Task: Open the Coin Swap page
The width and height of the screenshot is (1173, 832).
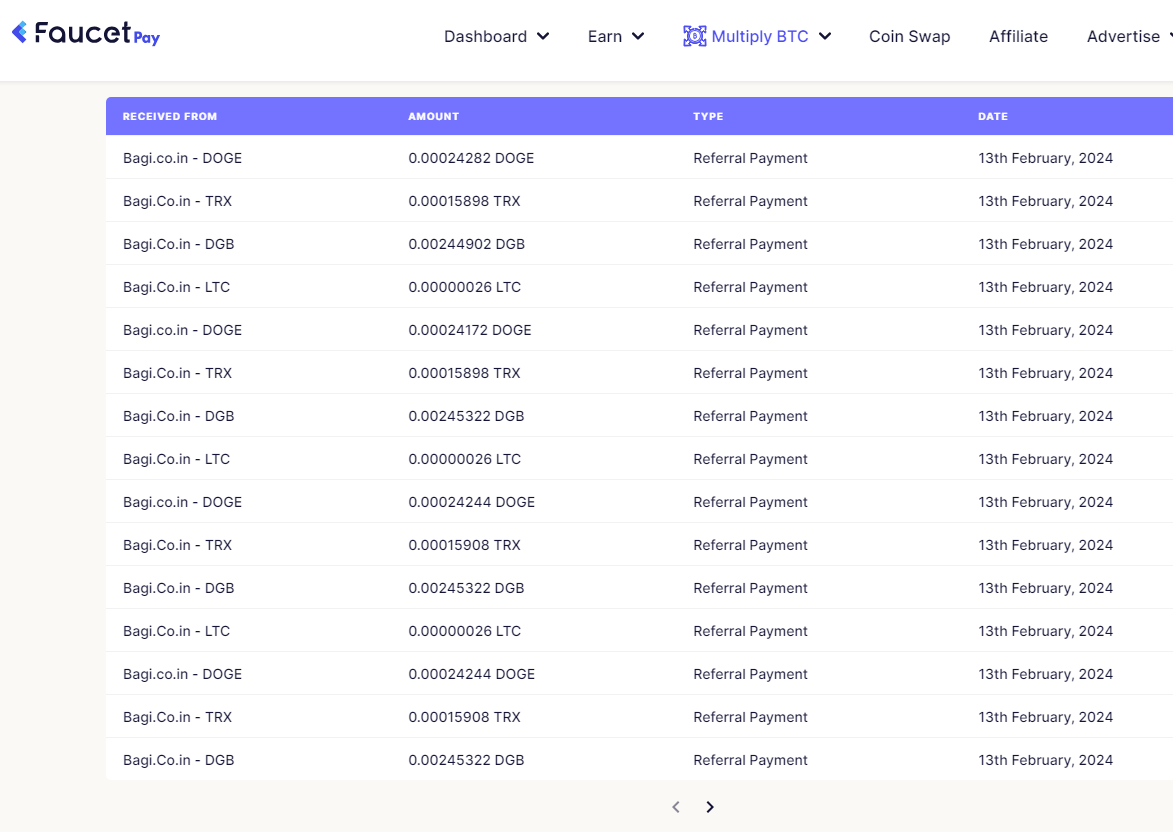Action: (x=910, y=36)
